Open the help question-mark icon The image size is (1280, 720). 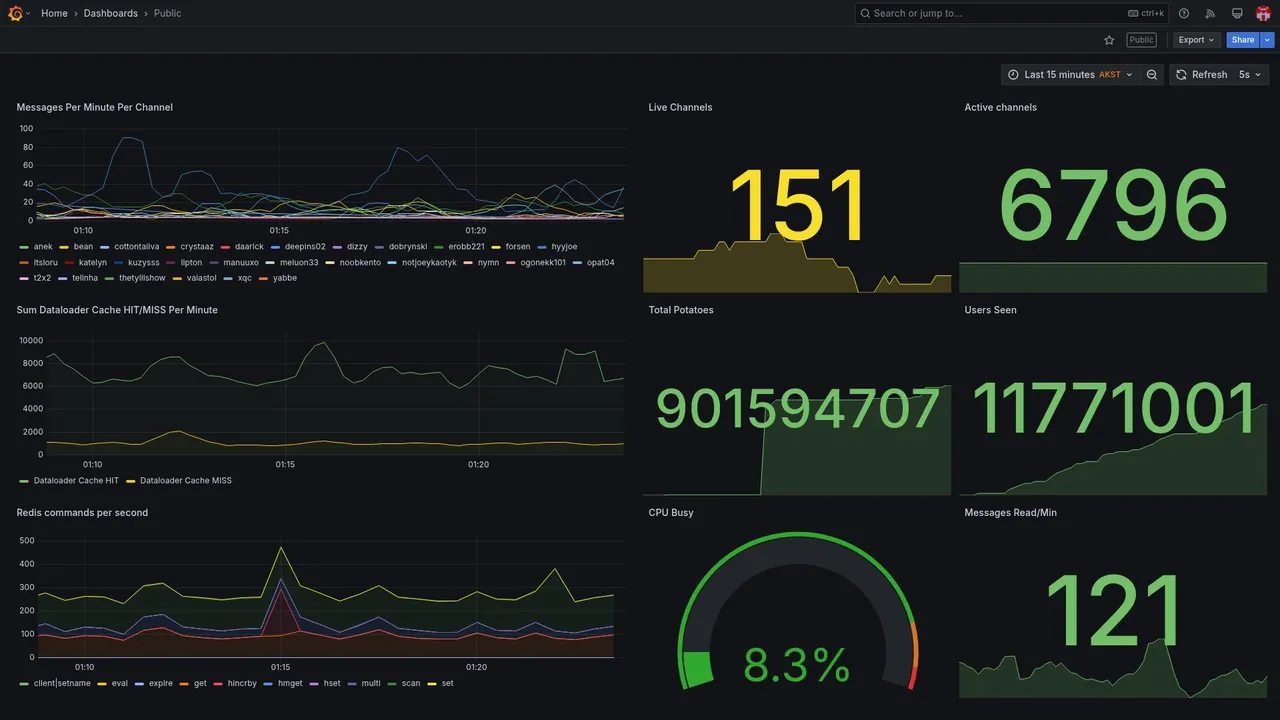[1184, 13]
